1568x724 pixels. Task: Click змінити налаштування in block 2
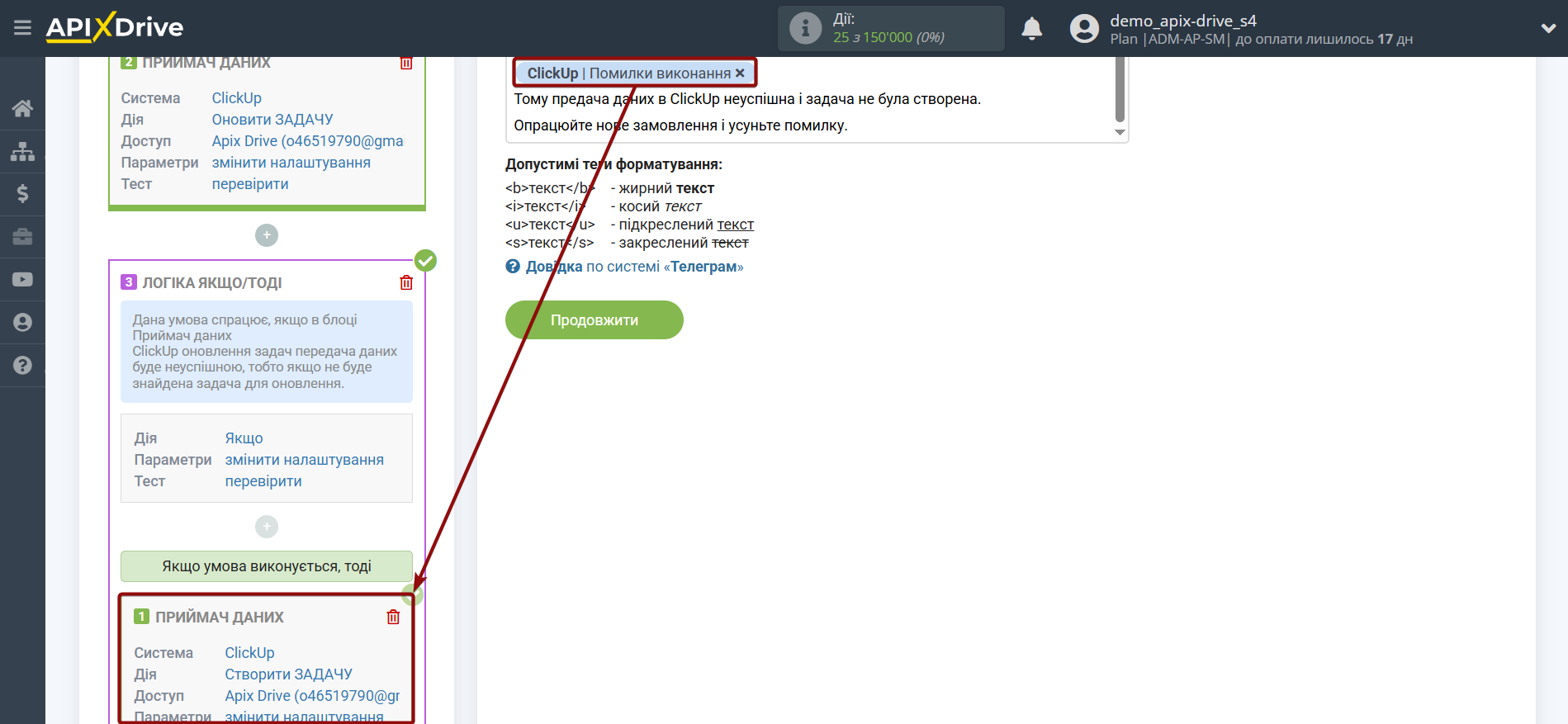coord(291,163)
